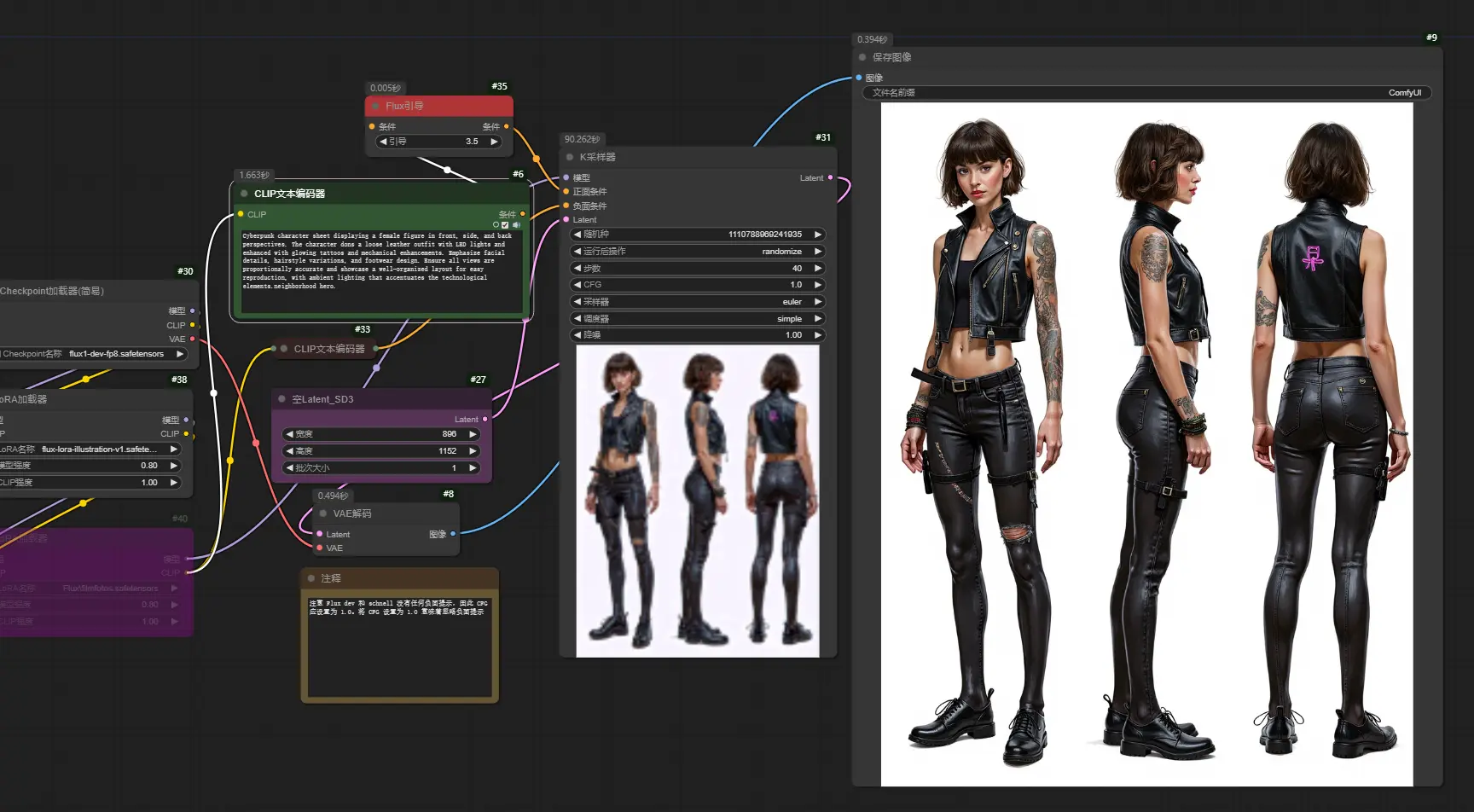The image size is (1474, 812).
Task: Click the 空Latent_SD3 node collapse dot
Action: tap(281, 398)
